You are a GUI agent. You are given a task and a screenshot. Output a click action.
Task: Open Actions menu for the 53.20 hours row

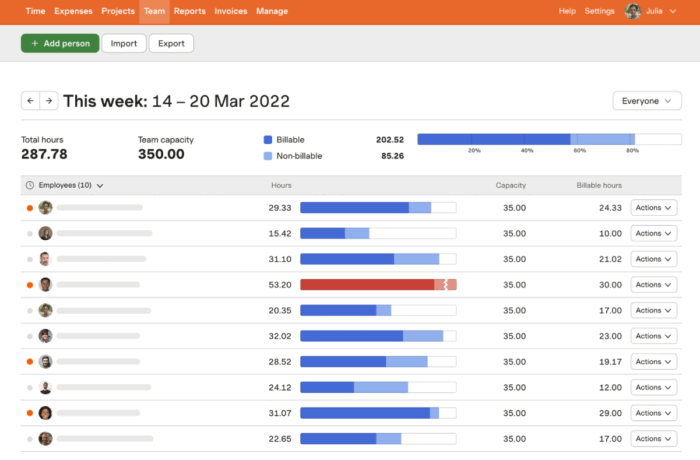click(x=653, y=285)
